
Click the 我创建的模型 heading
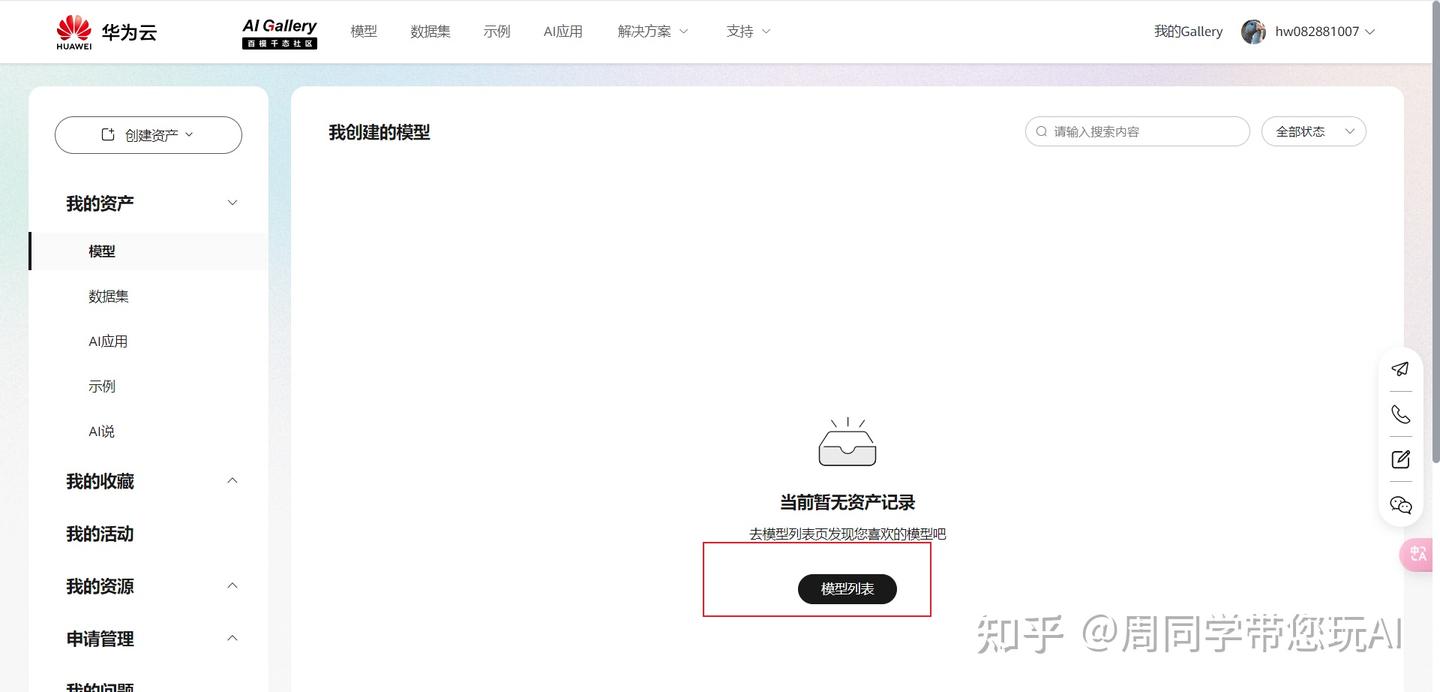pos(379,132)
